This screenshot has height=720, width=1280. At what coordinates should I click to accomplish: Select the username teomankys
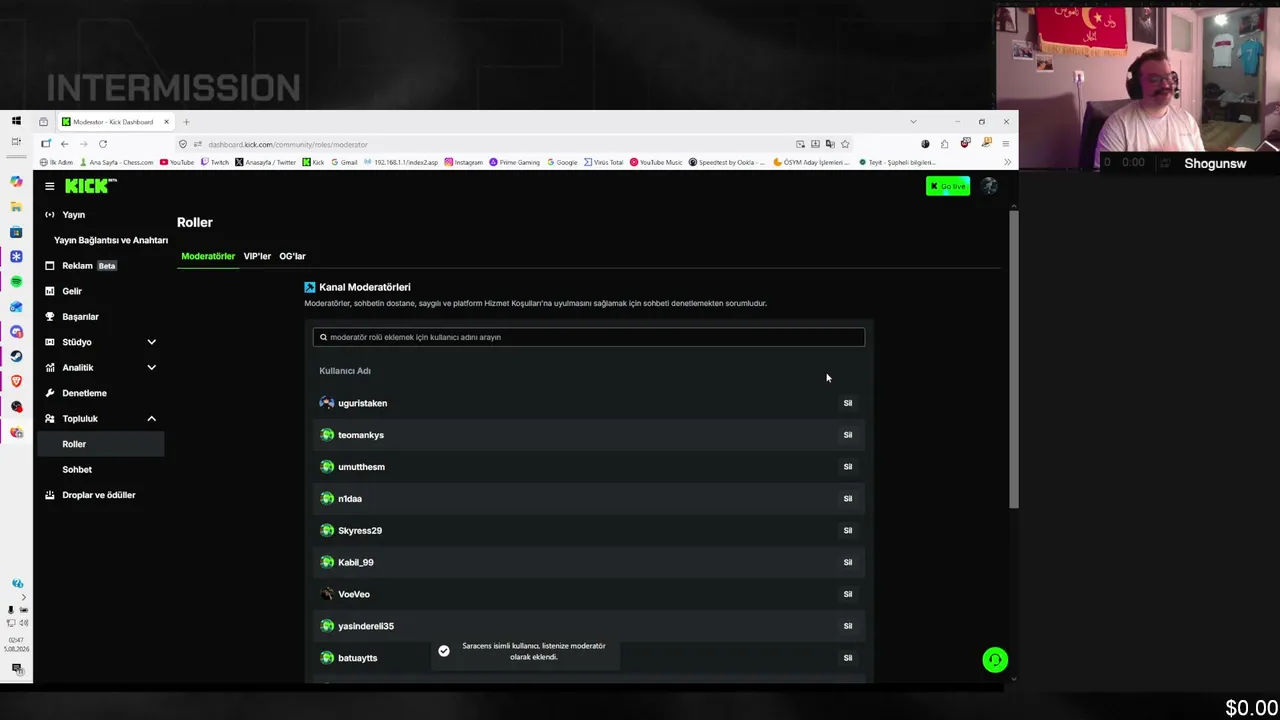[x=361, y=435]
